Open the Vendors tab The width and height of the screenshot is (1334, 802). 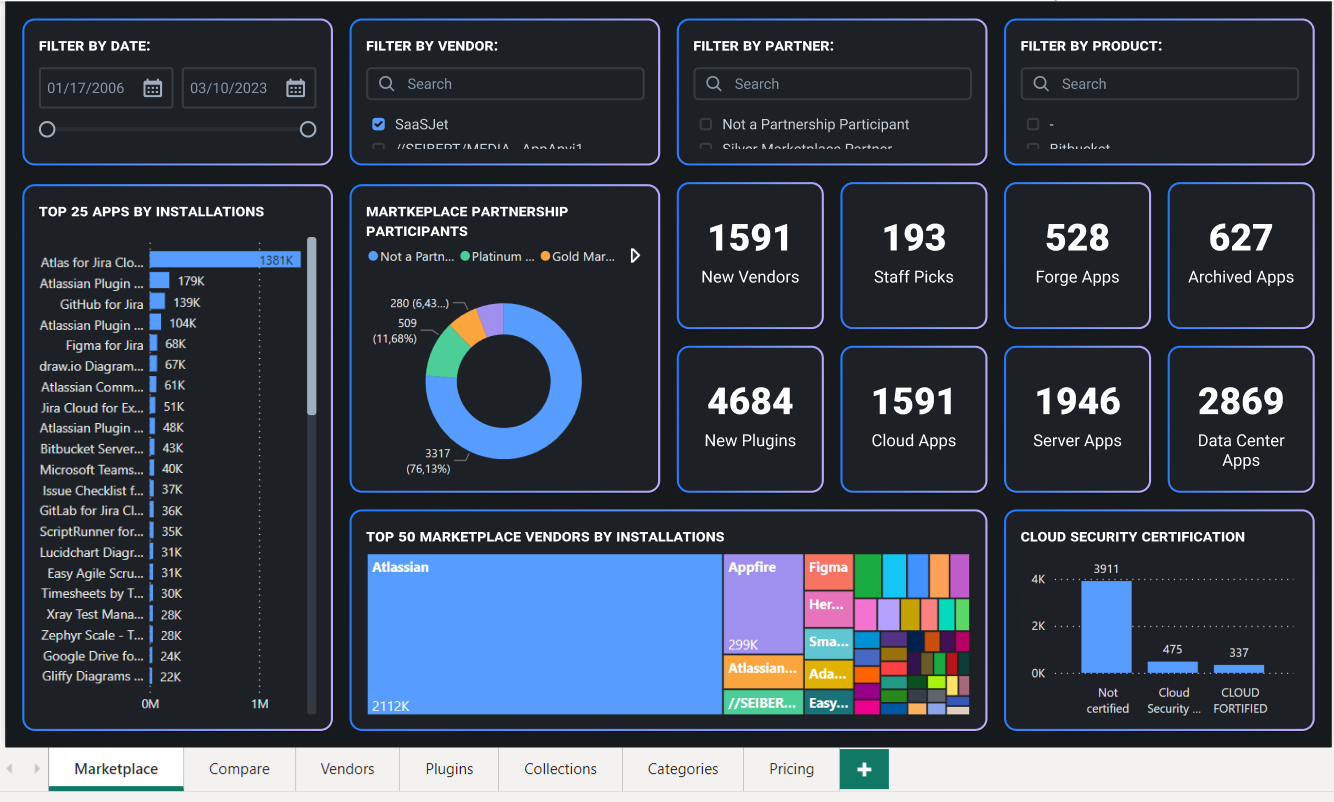[x=347, y=769]
